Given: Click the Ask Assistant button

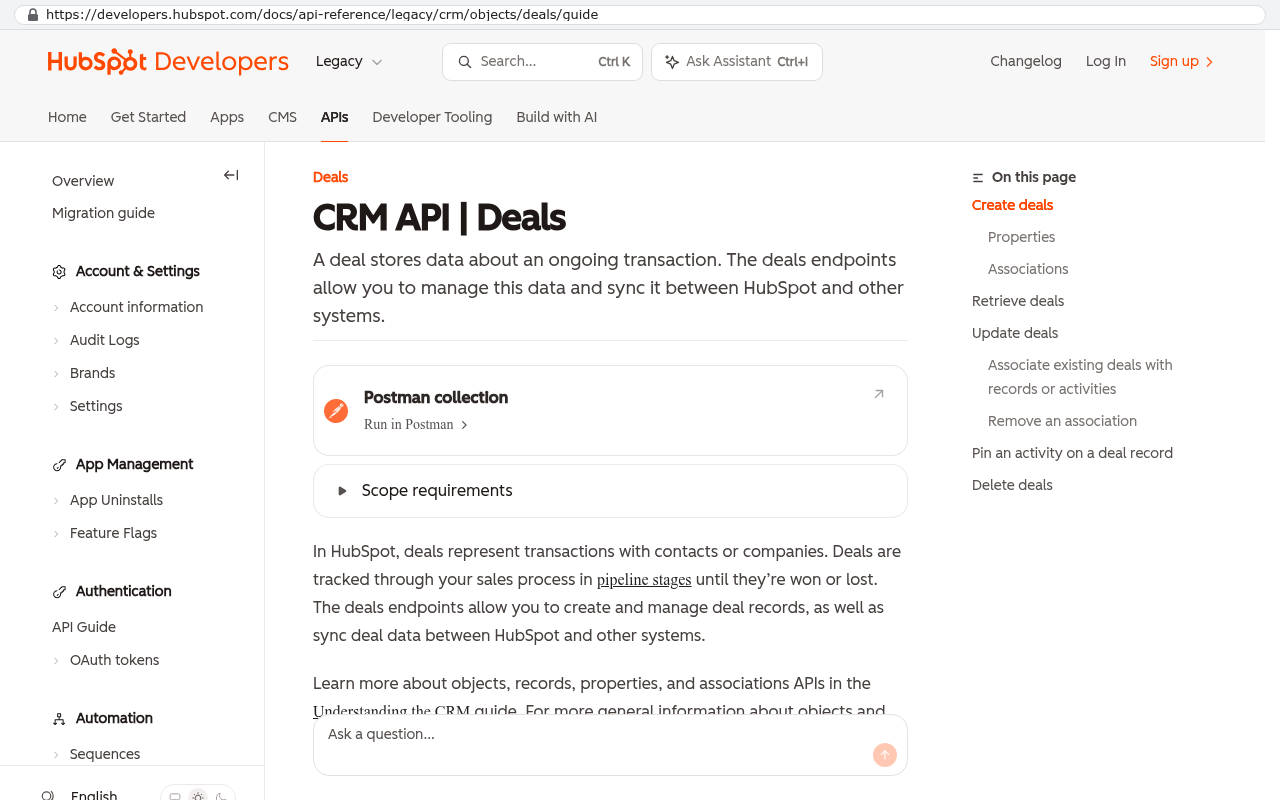Looking at the screenshot, I should (737, 62).
